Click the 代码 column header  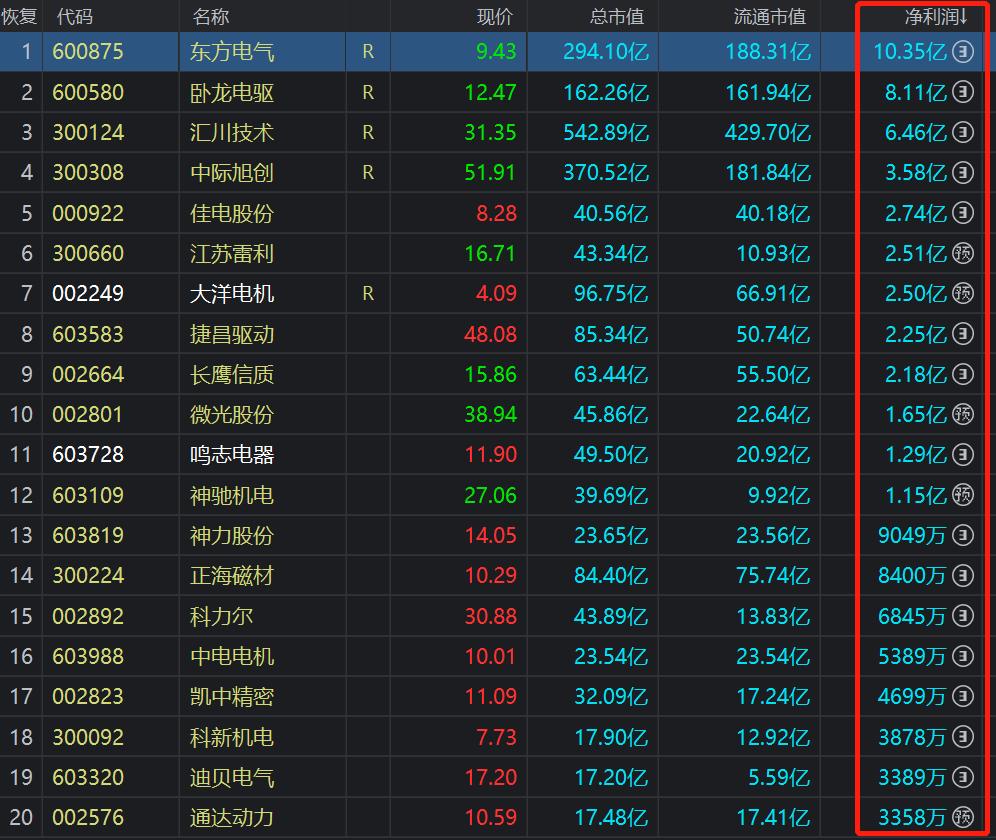74,17
